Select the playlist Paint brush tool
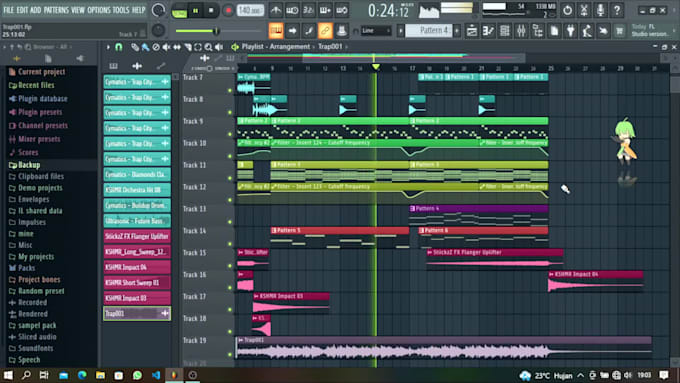680x383 pixels. [x=145, y=47]
